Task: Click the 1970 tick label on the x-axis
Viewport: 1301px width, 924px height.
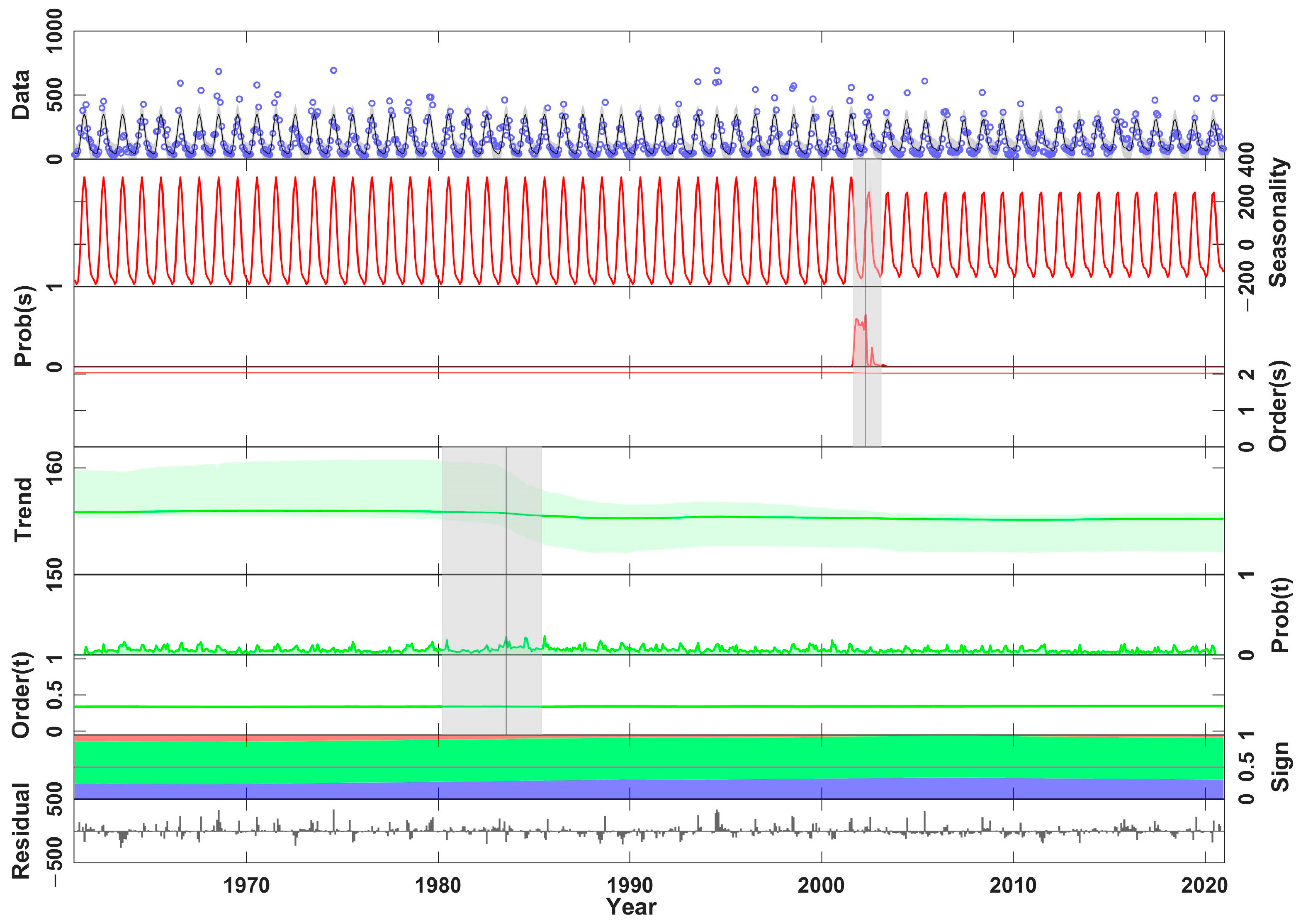Action: pos(246,885)
